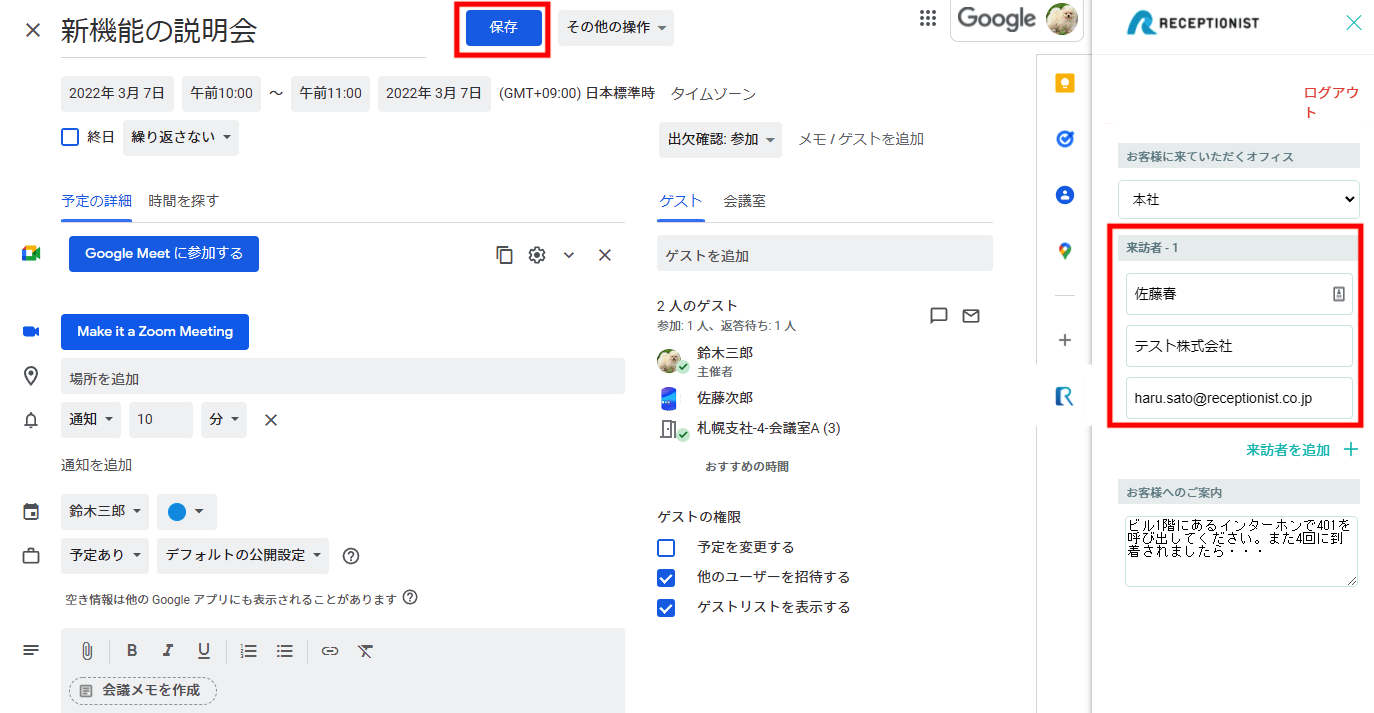Click the help icon beside visibility setting

(351, 556)
